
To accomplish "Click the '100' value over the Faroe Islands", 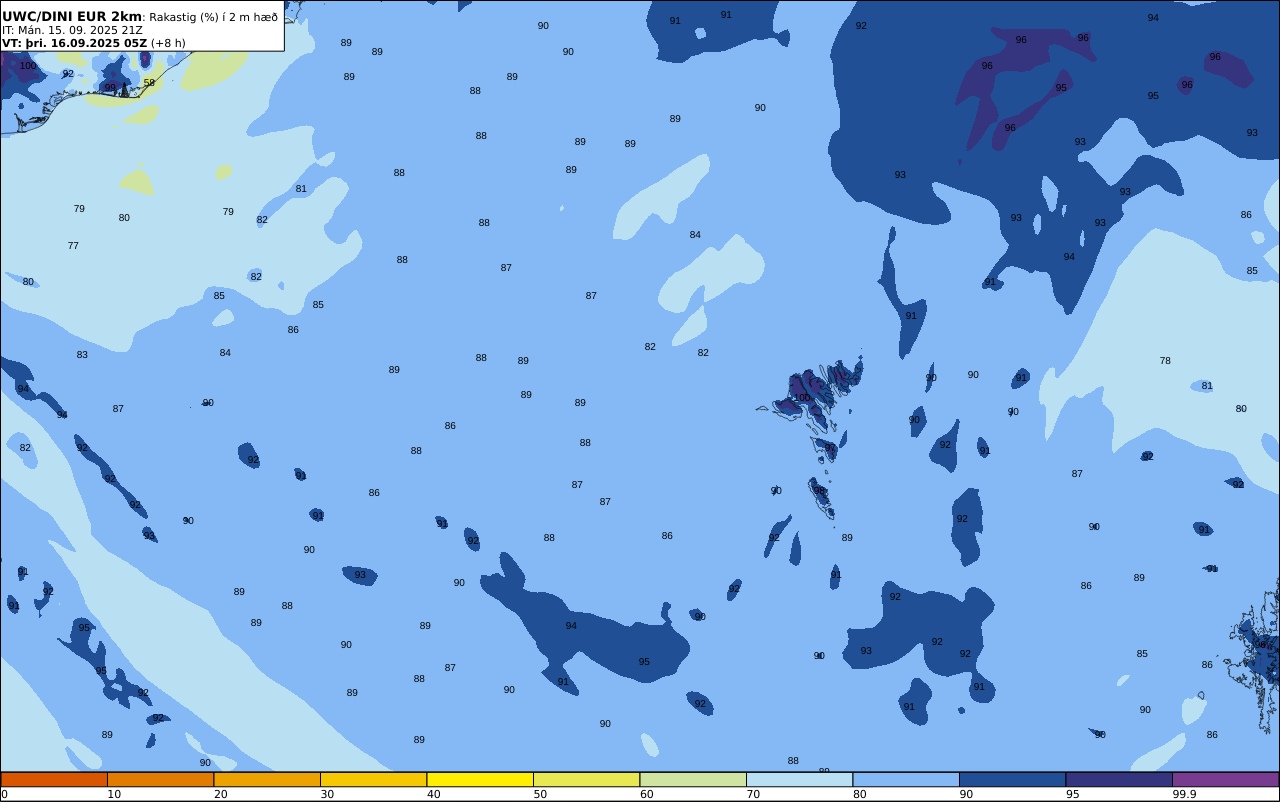I will coord(801,398).
